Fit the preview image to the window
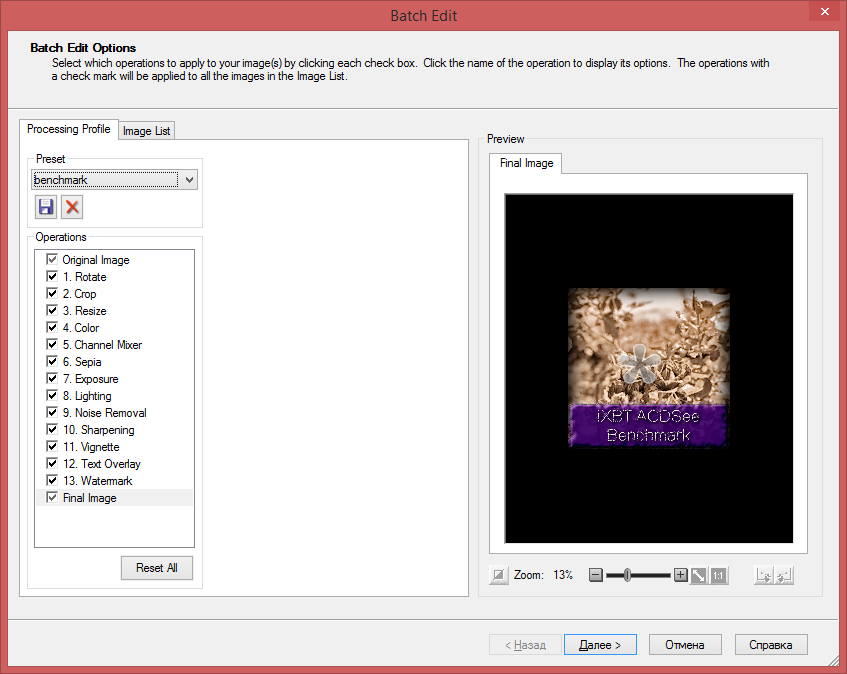This screenshot has height=674, width=847. [x=698, y=575]
